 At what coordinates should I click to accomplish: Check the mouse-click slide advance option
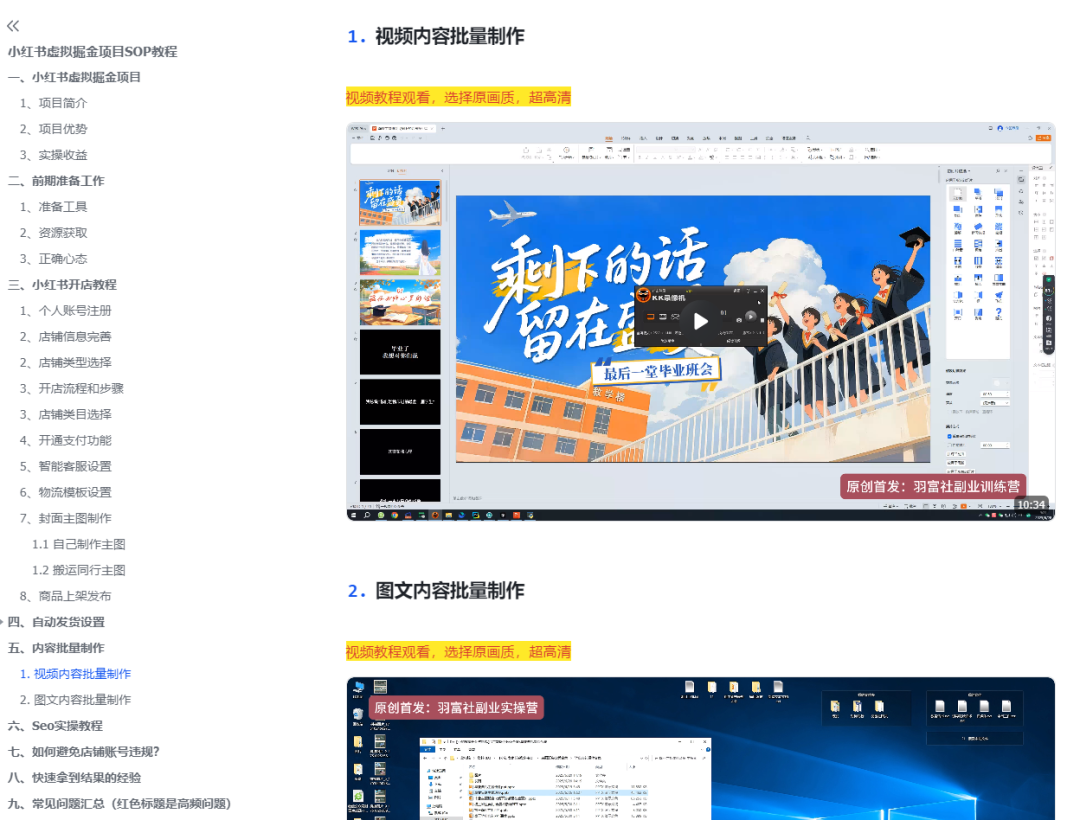[949, 436]
